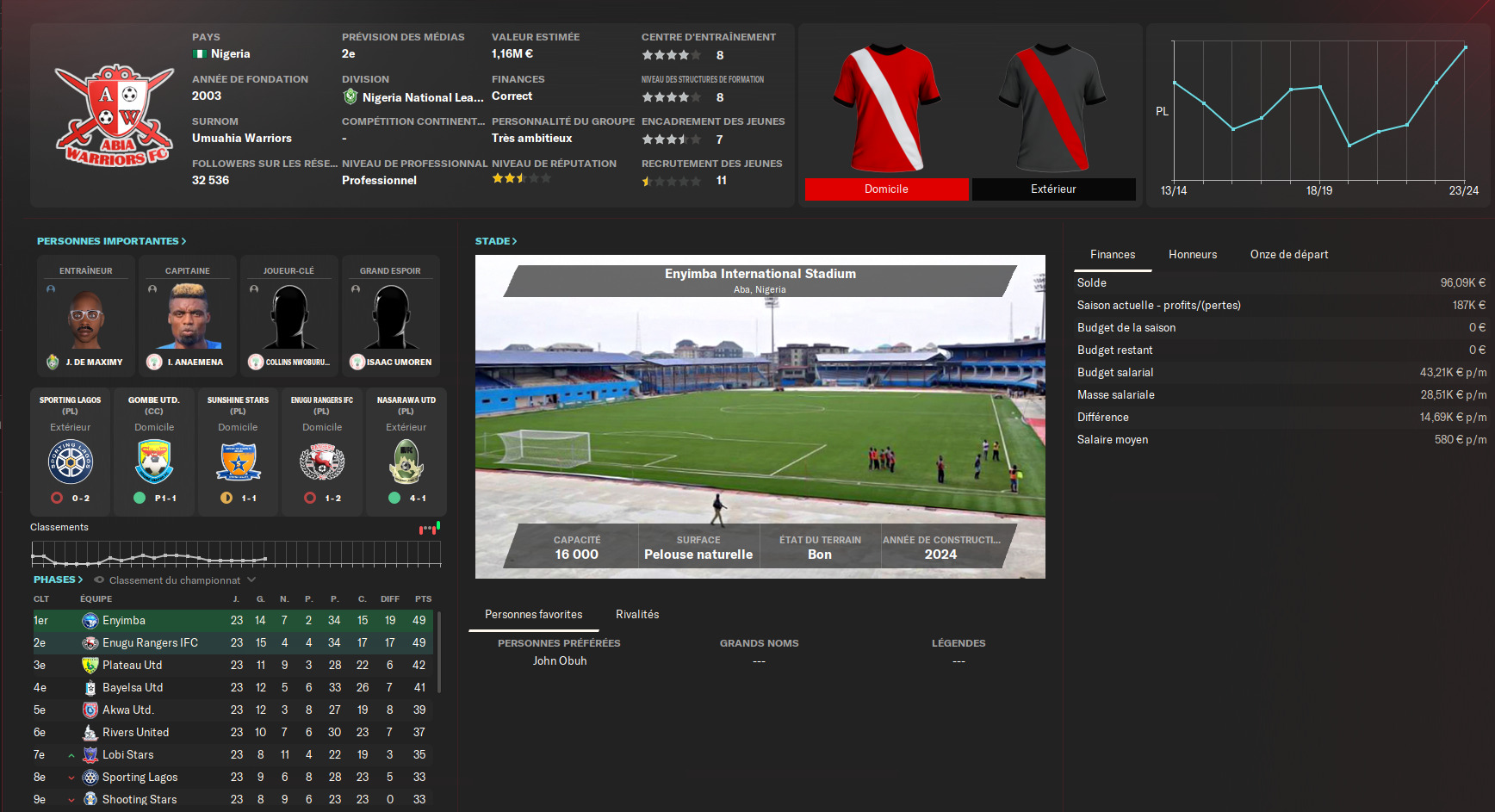Expand the Stade section header
This screenshot has height=812, width=1495.
point(496,241)
